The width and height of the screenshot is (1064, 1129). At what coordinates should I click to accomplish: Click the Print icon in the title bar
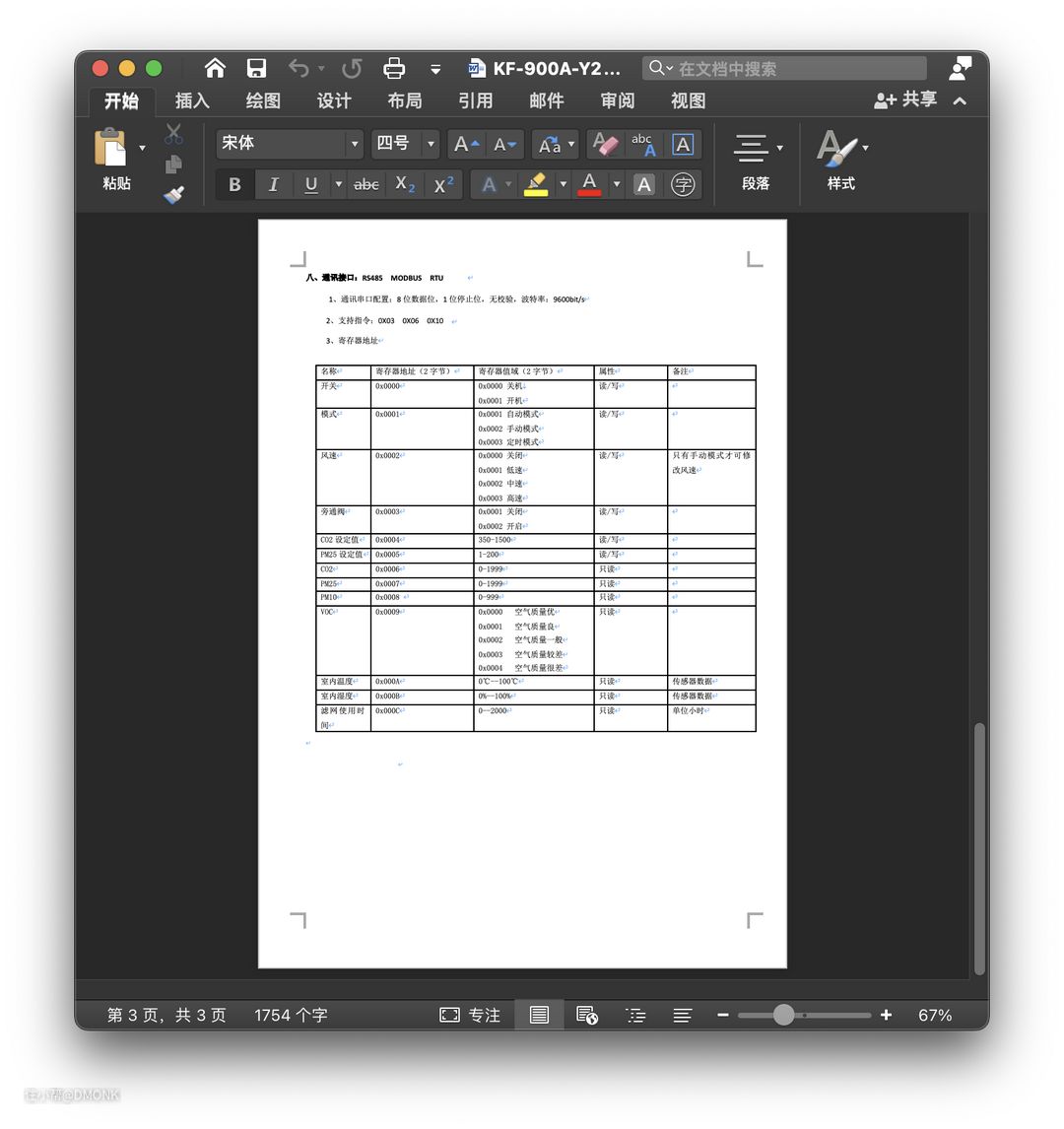pos(394,68)
